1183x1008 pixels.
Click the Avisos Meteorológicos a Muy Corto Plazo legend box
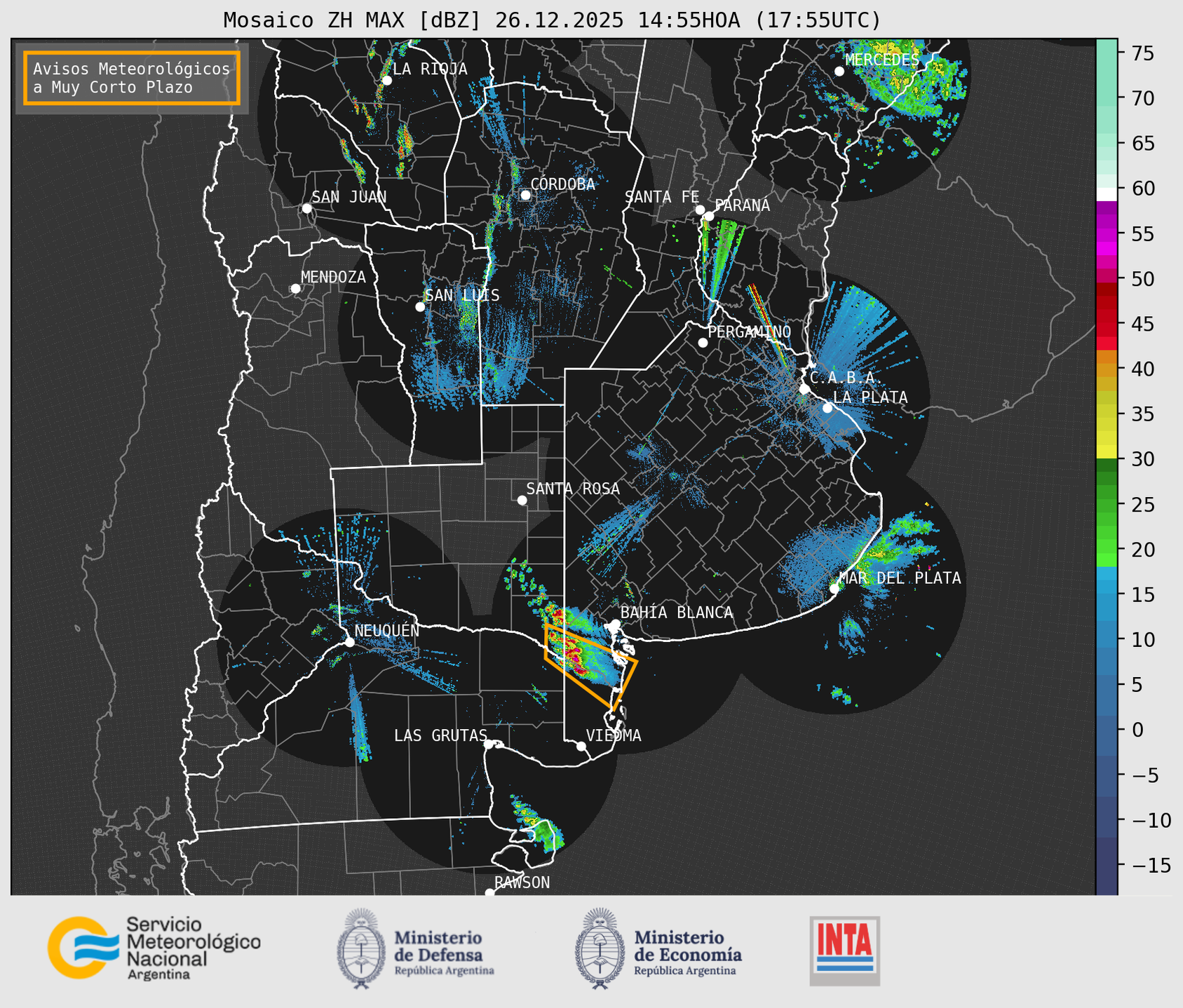132,78
